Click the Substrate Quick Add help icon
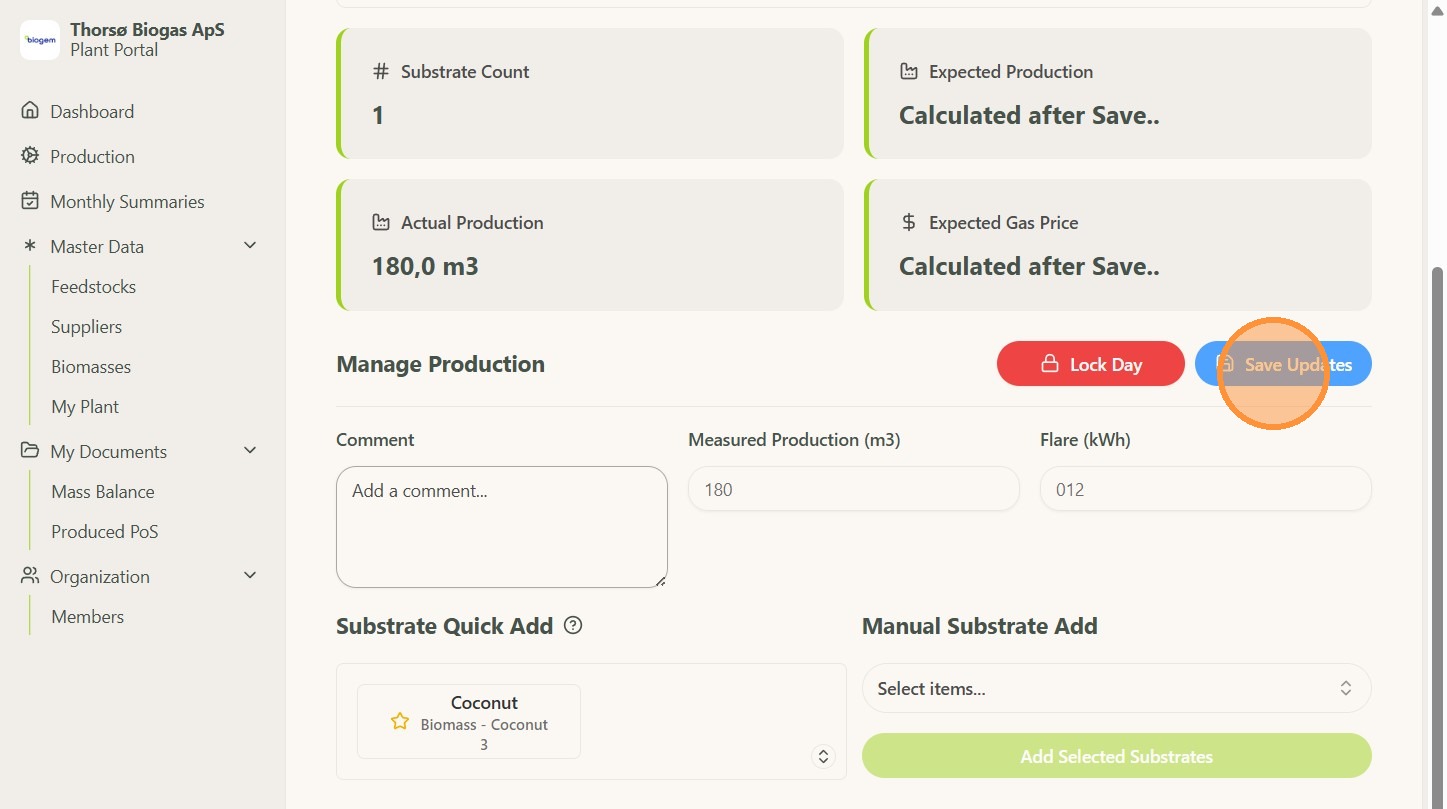The width and height of the screenshot is (1447, 809). (573, 626)
